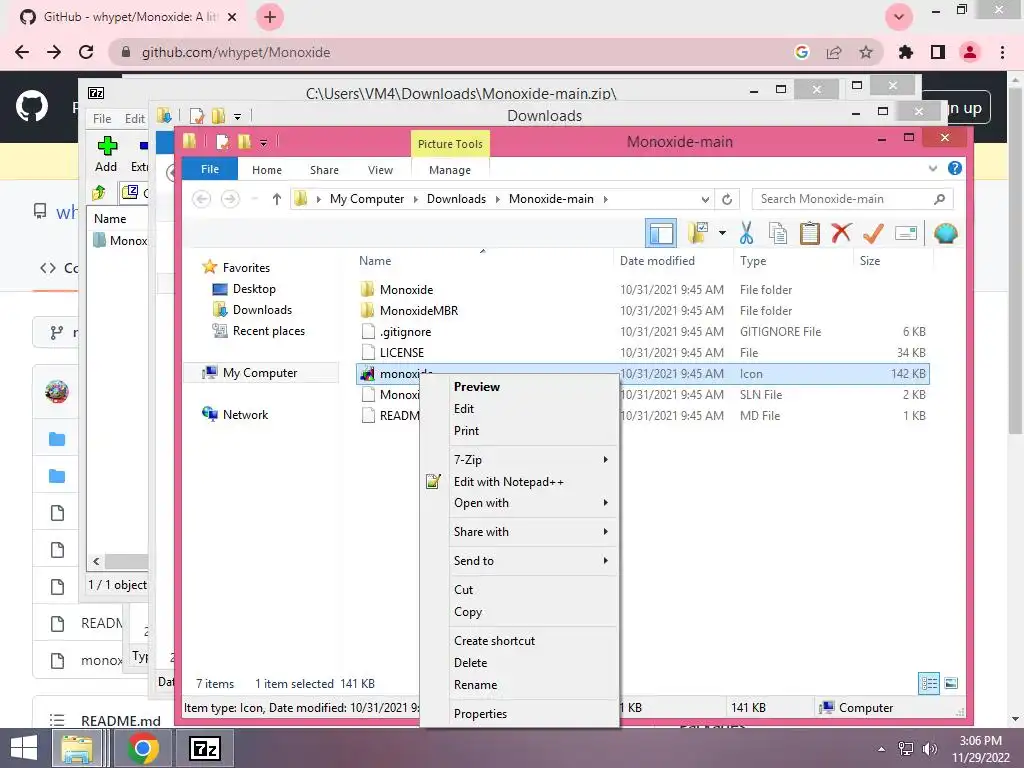Expand the 7-Zip submenu

click(x=519, y=460)
